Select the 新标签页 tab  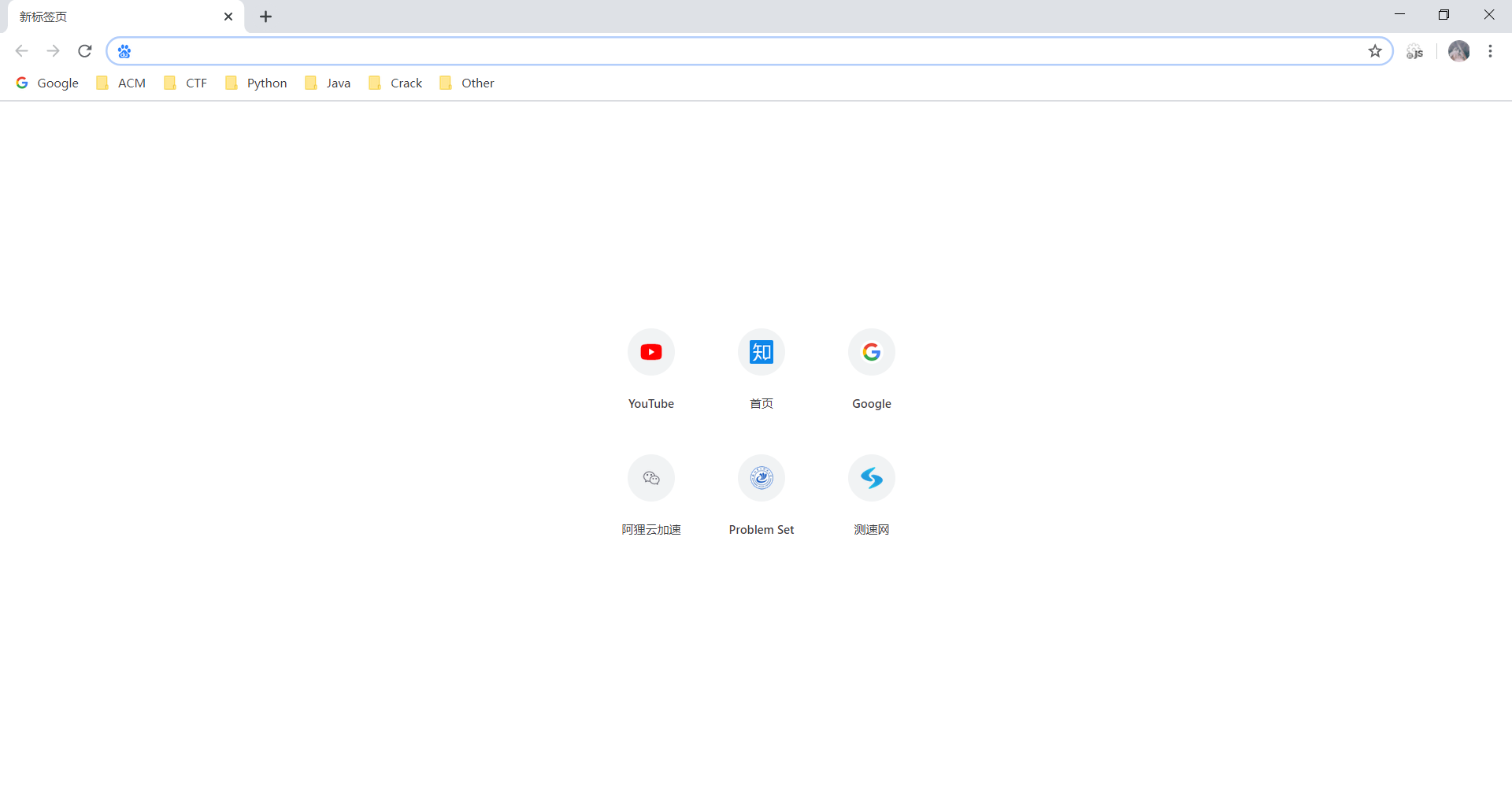tap(126, 17)
